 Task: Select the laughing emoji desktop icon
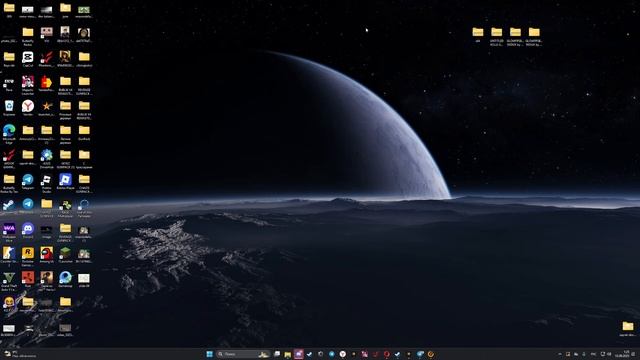tap(9, 302)
